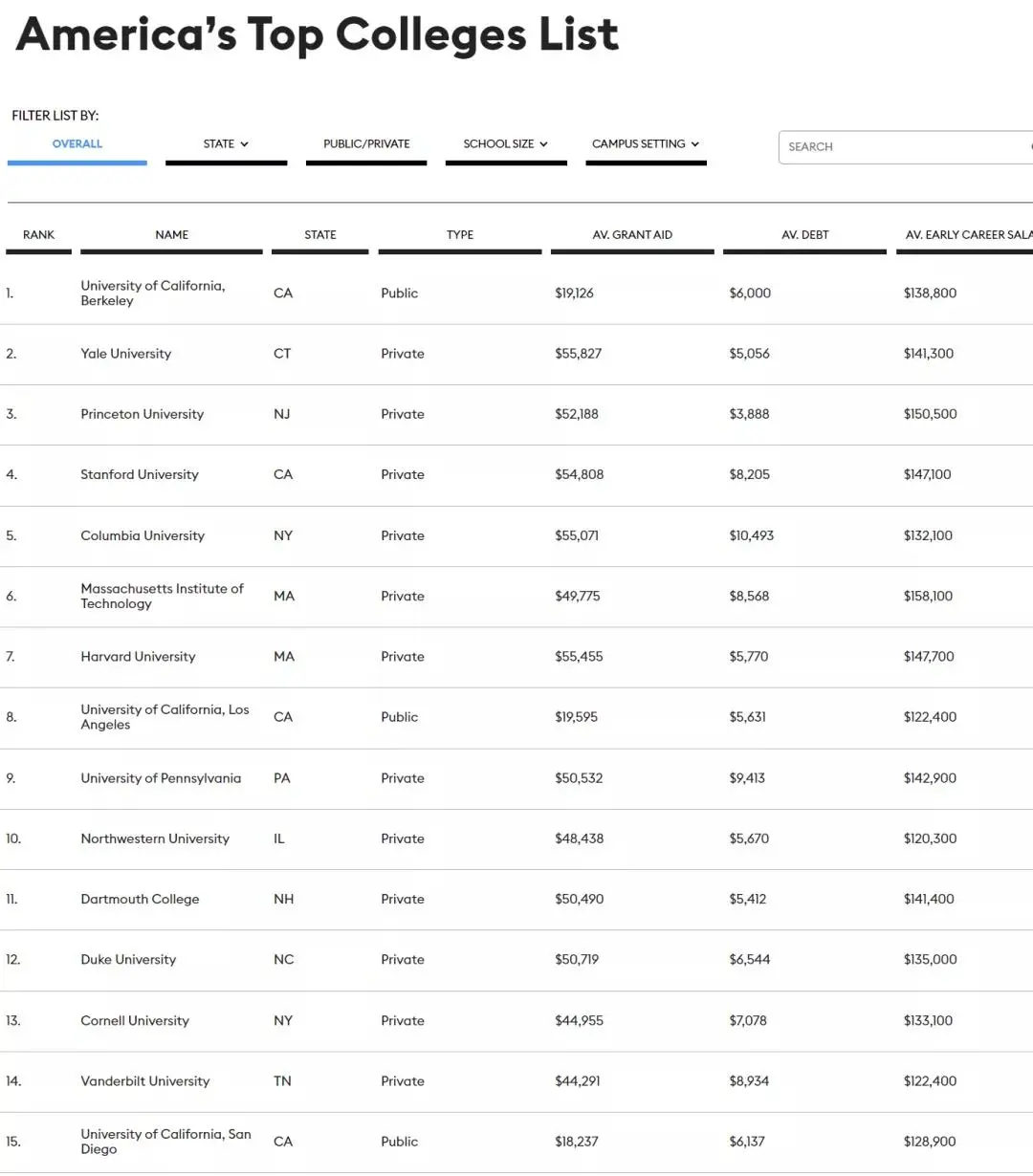The width and height of the screenshot is (1033, 1176).
Task: Click Pennsylvania's $142,900 salary value
Action: (x=930, y=778)
